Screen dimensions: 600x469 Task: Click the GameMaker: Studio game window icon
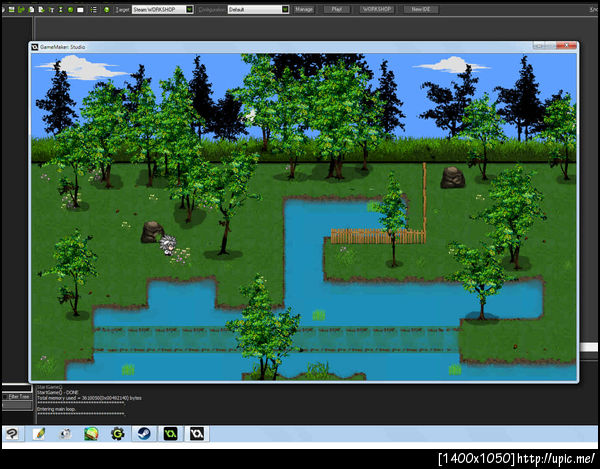point(35,47)
